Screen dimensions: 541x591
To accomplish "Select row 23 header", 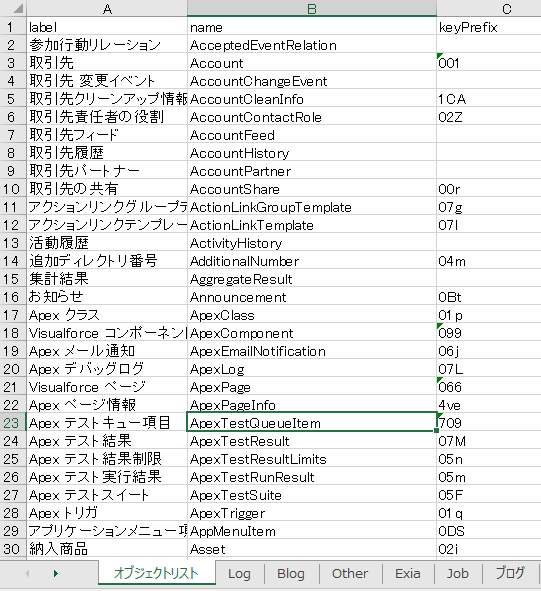I will (13, 423).
